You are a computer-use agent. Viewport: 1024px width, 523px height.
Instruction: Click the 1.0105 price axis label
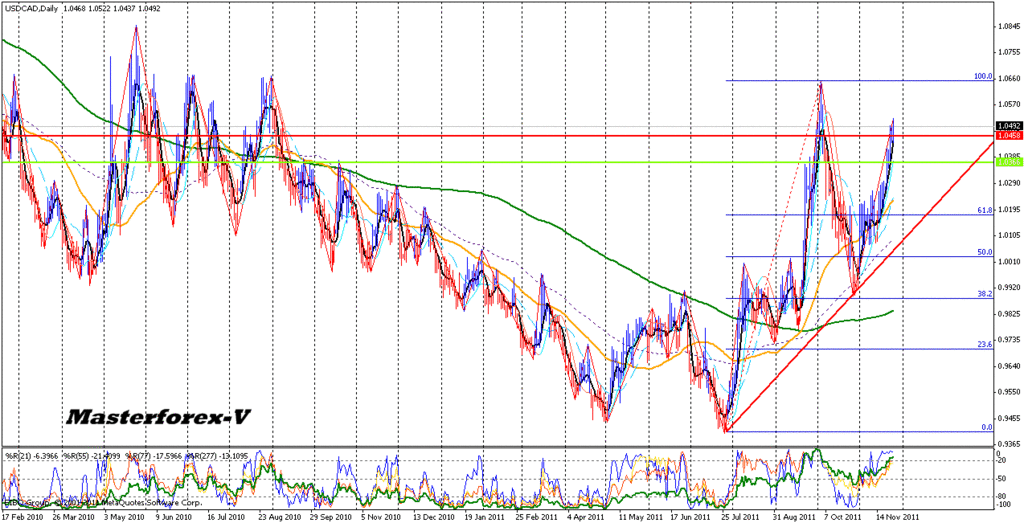click(x=1009, y=235)
